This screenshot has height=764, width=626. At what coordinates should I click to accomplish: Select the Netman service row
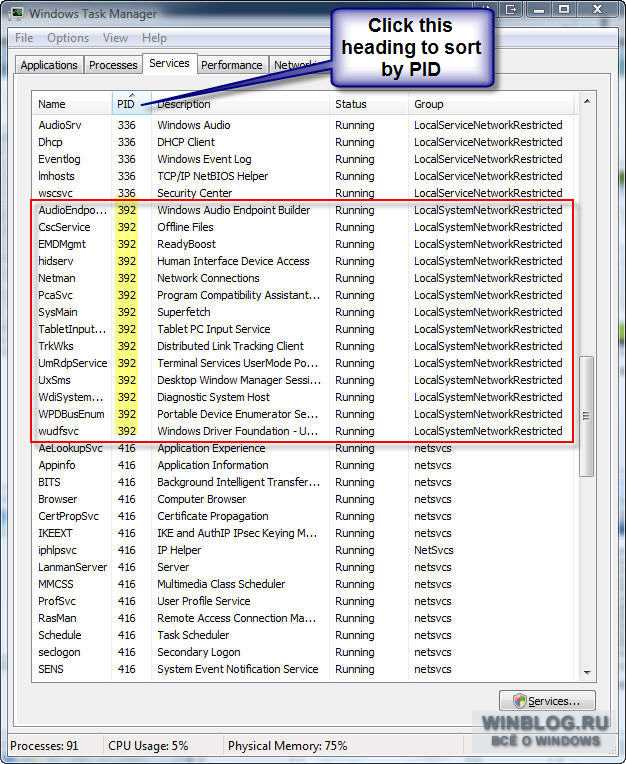click(x=304, y=278)
